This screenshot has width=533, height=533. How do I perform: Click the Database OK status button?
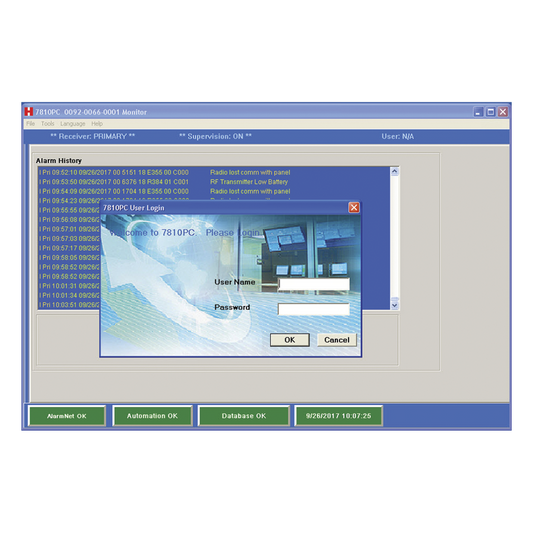coord(244,416)
